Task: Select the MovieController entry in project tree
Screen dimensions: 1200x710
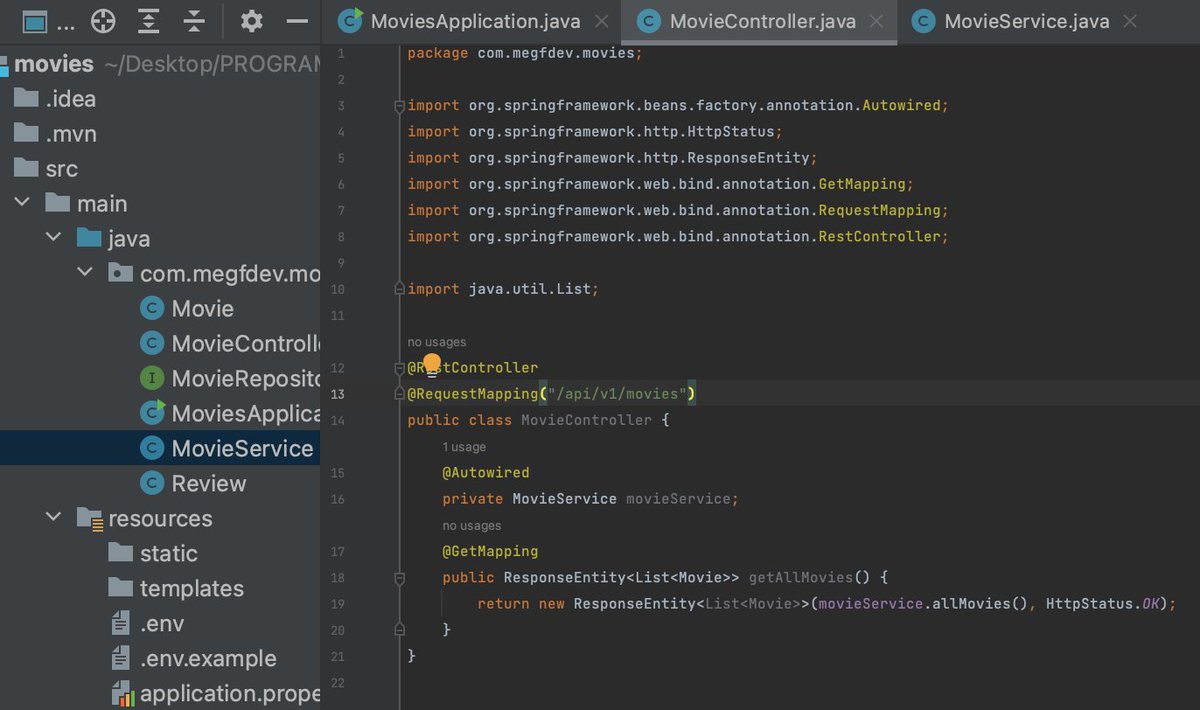Action: click(160, 343)
